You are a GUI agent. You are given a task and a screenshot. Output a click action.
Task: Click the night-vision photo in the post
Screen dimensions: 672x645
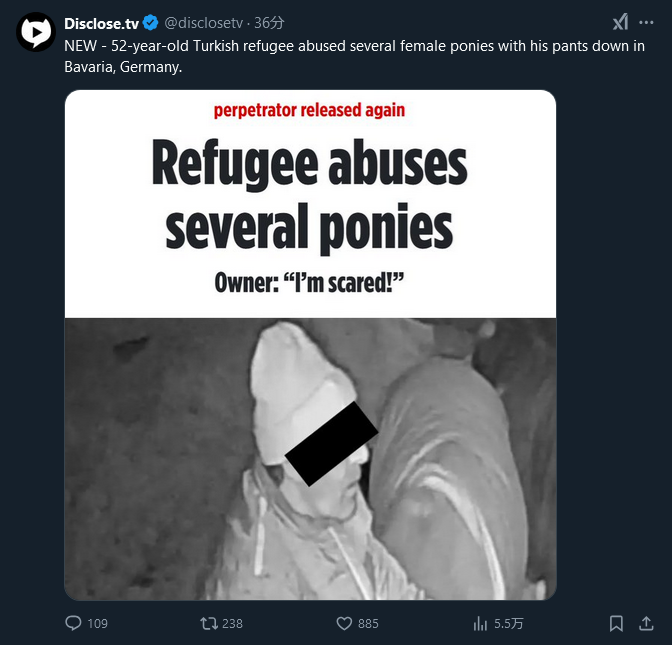pos(310,459)
